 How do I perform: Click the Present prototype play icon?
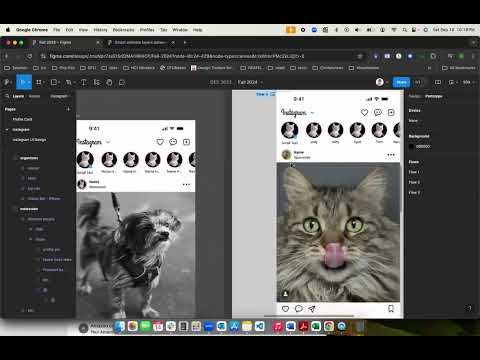tap(451, 82)
